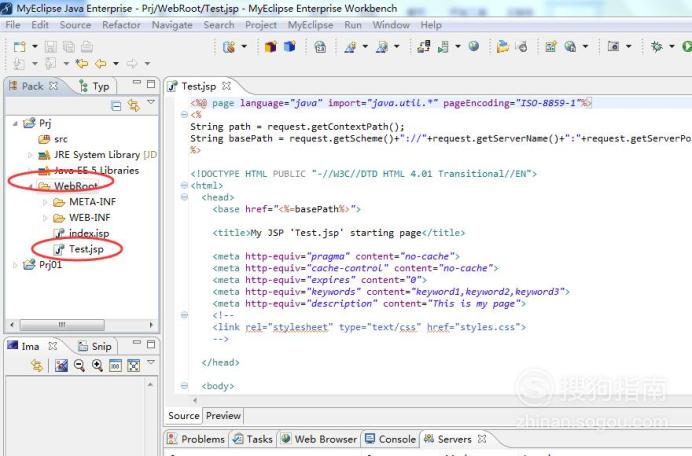
Task: Toggle link-with-selection in Image Preview panel
Action: point(37,365)
